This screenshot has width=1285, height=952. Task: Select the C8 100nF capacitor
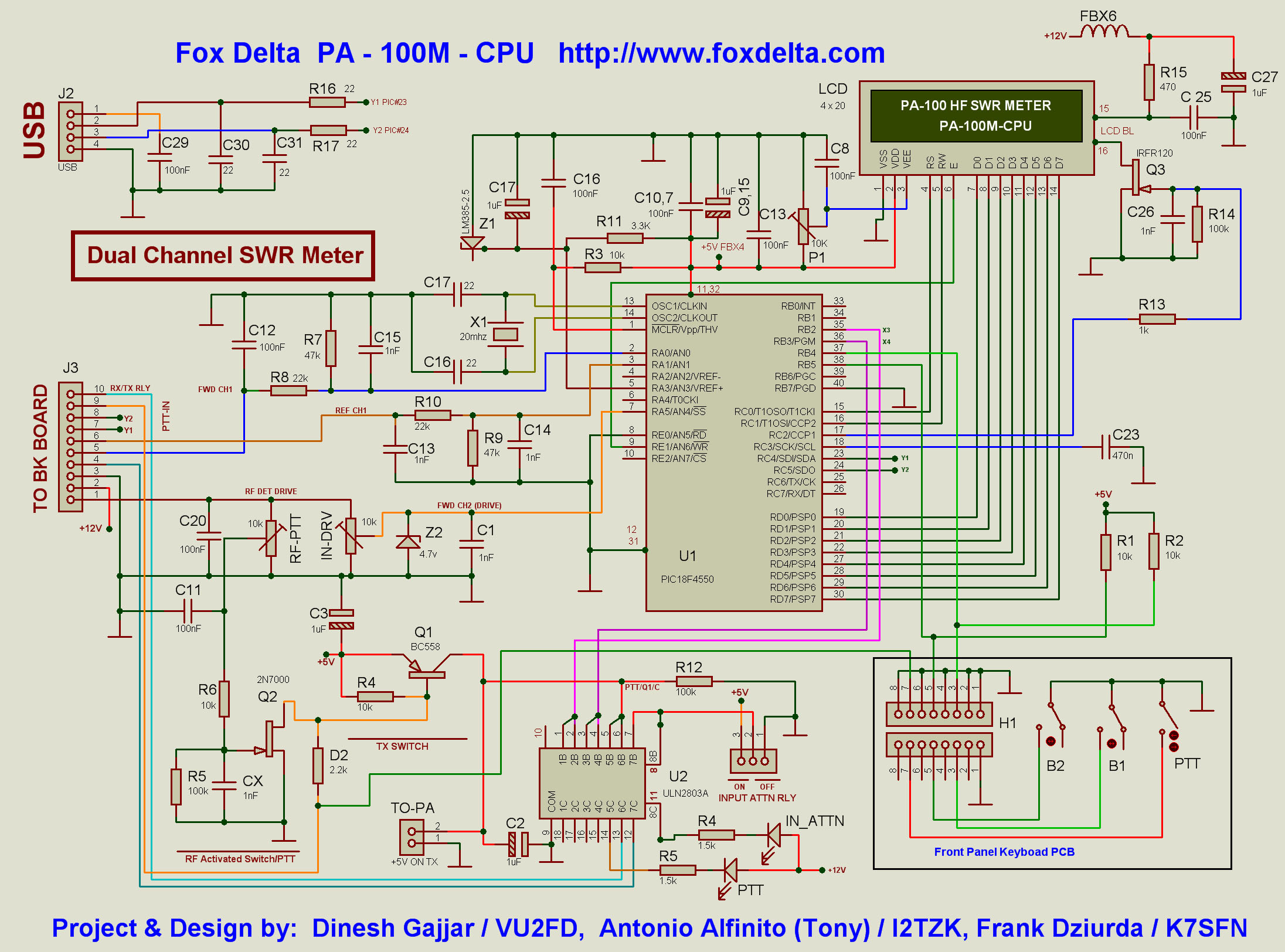pyautogui.click(x=827, y=163)
